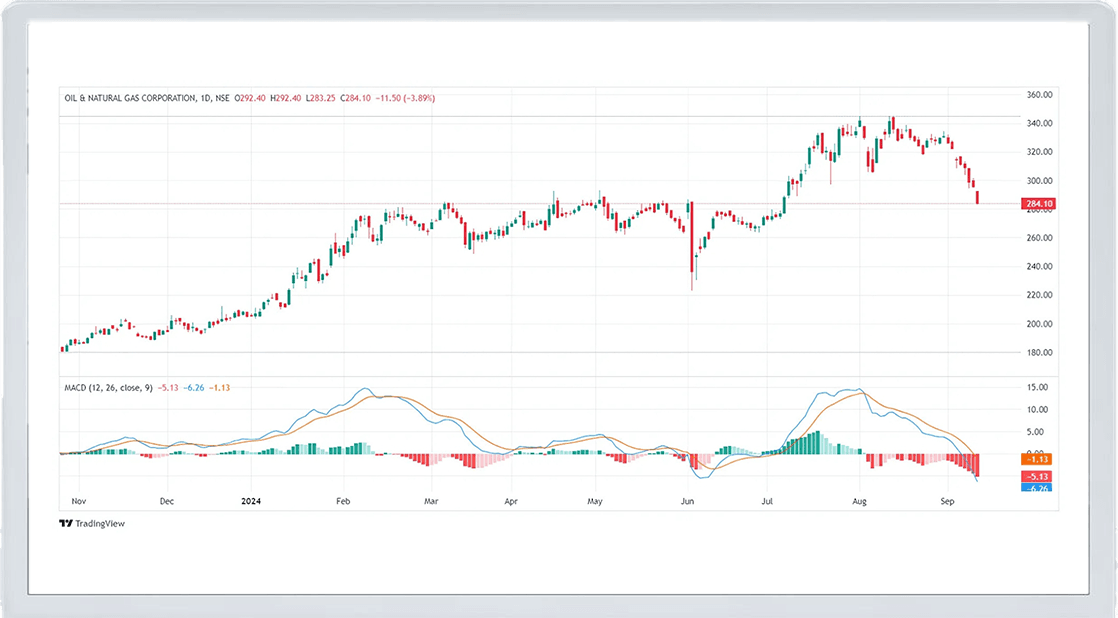1118x618 pixels.
Task: Open the MACD (12, 26, close, 9) legend
Action: click(x=107, y=387)
